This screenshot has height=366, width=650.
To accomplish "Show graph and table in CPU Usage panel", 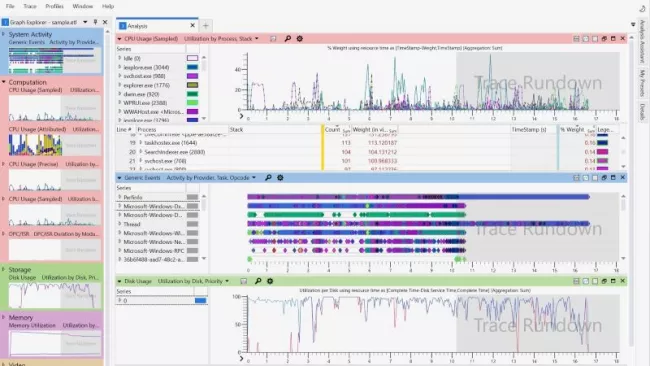I will tap(576, 39).
